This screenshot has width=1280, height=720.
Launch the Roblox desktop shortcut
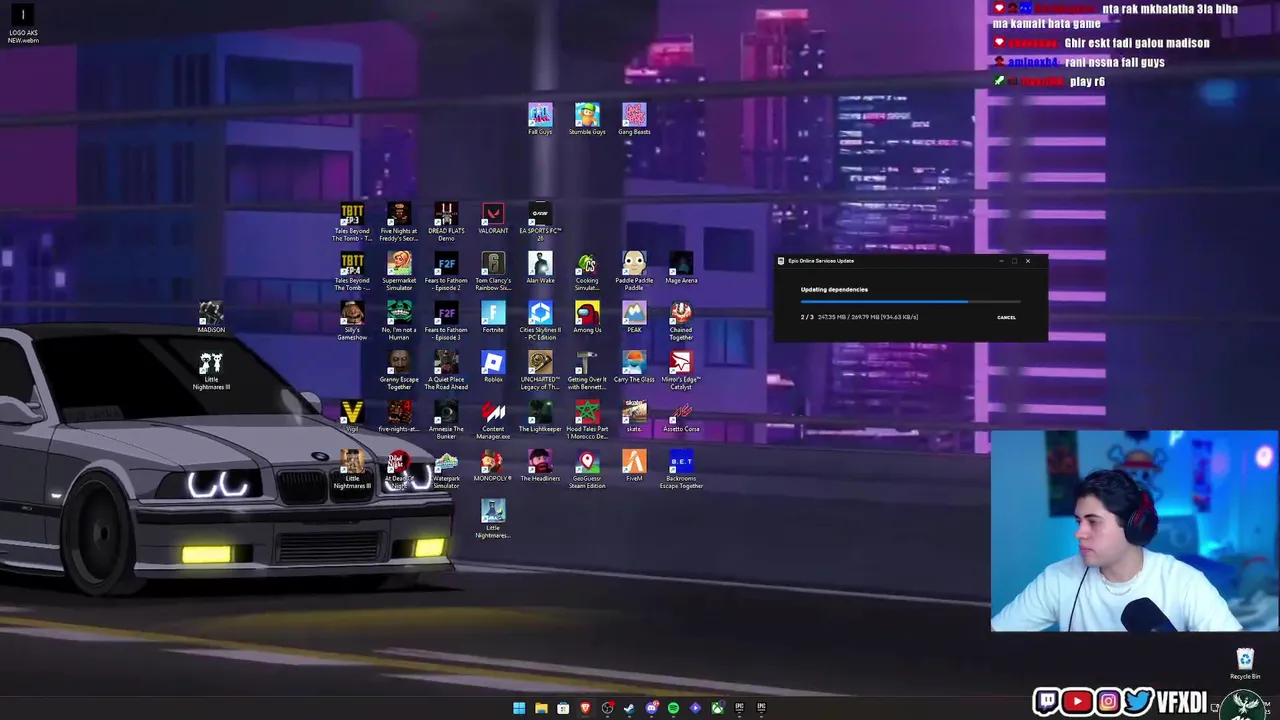tap(493, 366)
